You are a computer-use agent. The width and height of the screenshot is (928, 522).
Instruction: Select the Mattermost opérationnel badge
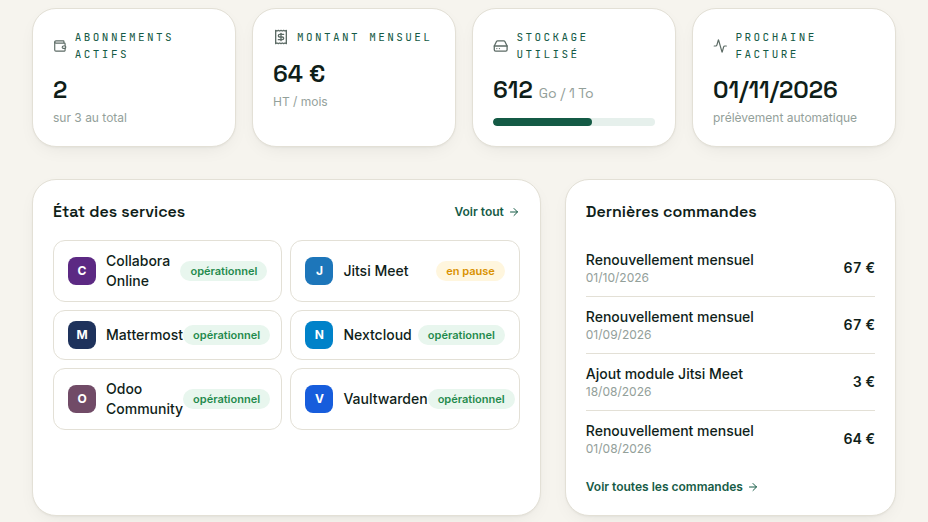[227, 335]
